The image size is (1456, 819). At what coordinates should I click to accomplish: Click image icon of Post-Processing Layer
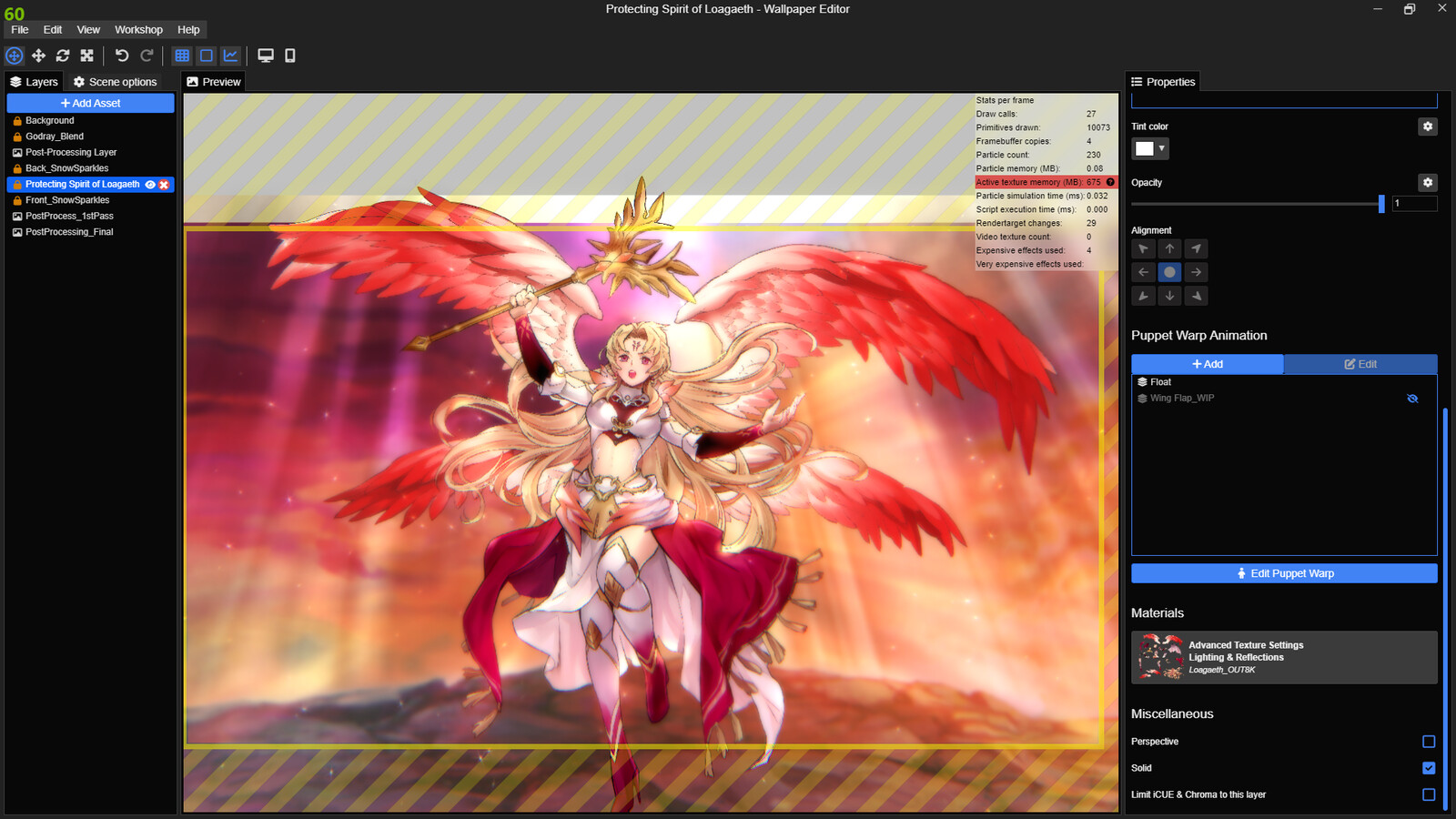[x=17, y=152]
